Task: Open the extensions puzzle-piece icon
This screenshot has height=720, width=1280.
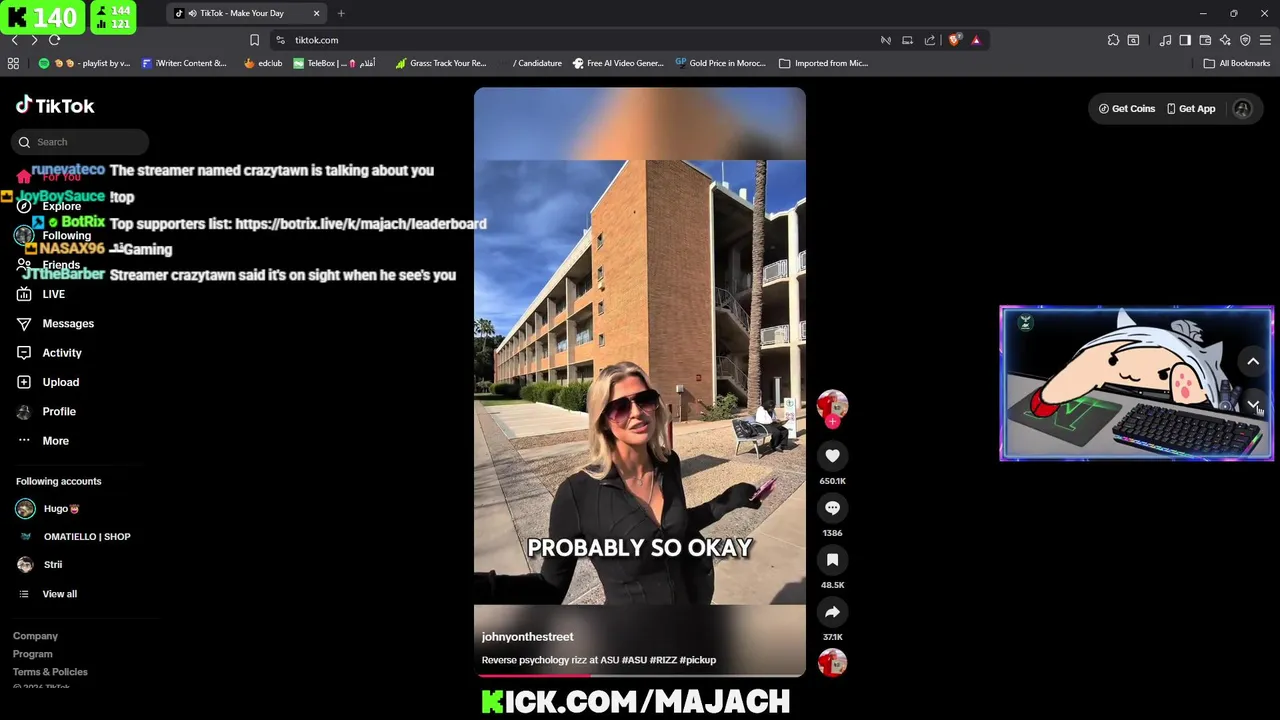Action: click(x=1113, y=40)
